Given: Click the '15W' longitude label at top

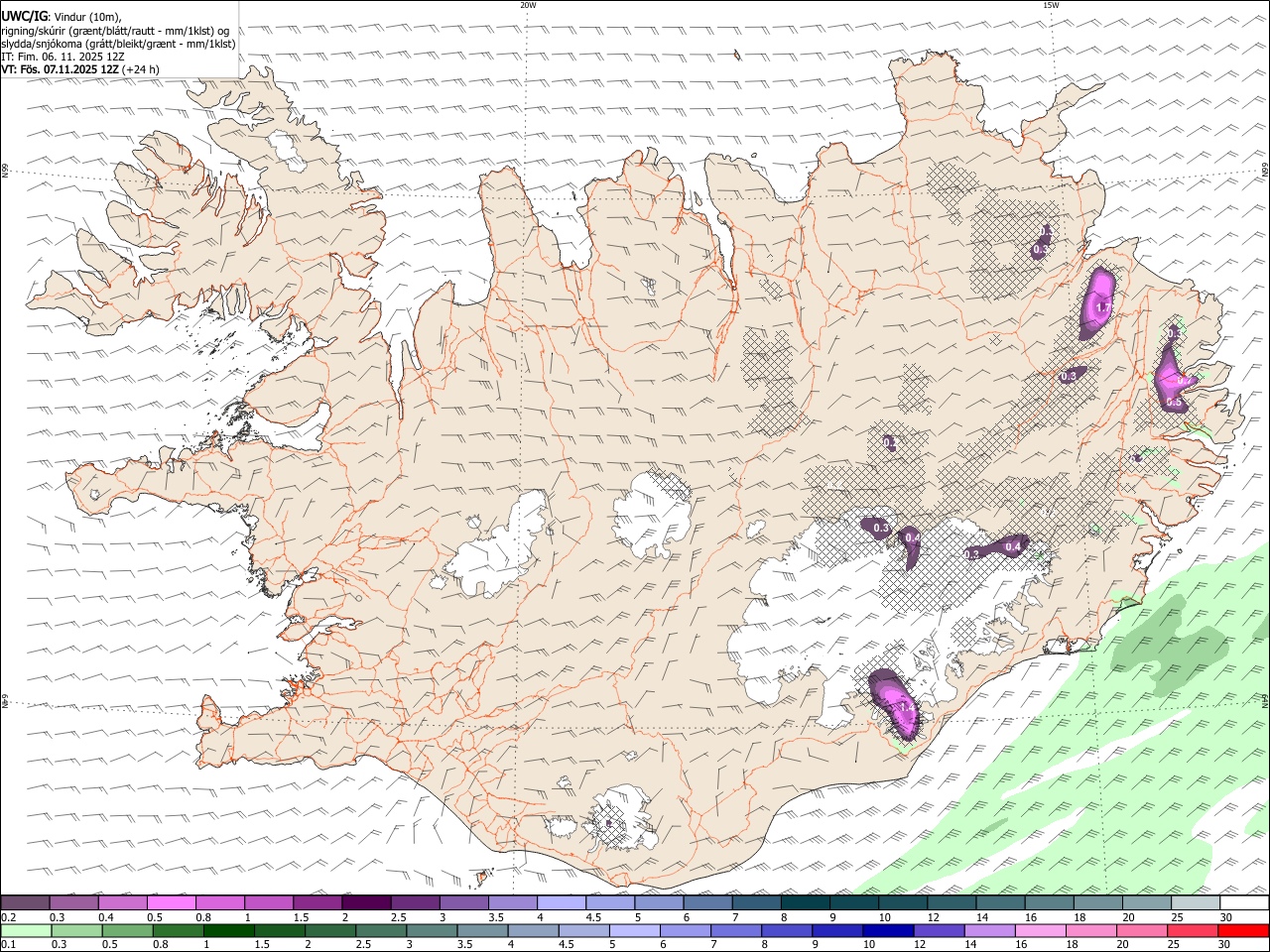Looking at the screenshot, I should [x=1050, y=5].
